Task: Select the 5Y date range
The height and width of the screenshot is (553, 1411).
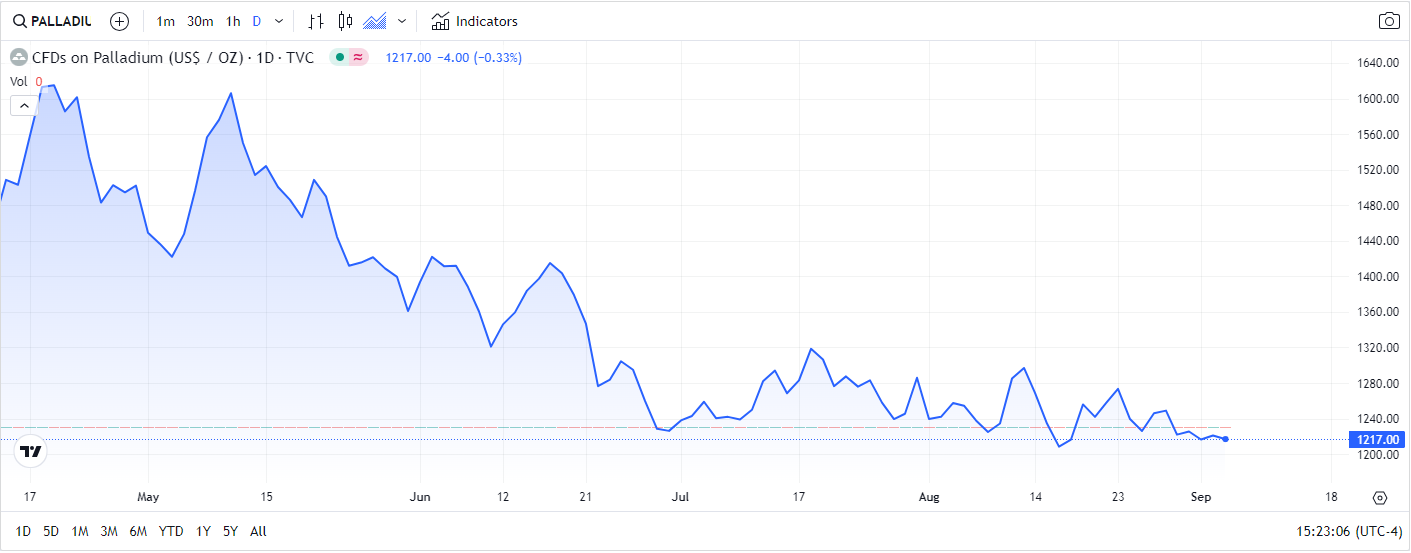Action: (x=231, y=531)
